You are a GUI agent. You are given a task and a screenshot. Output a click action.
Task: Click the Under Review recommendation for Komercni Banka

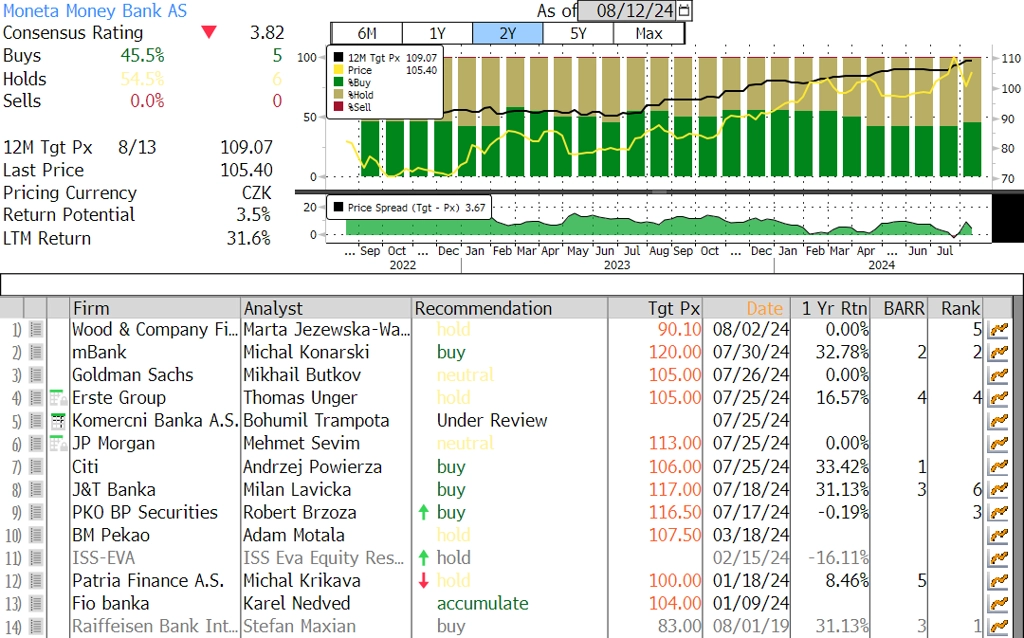pyautogui.click(x=492, y=421)
